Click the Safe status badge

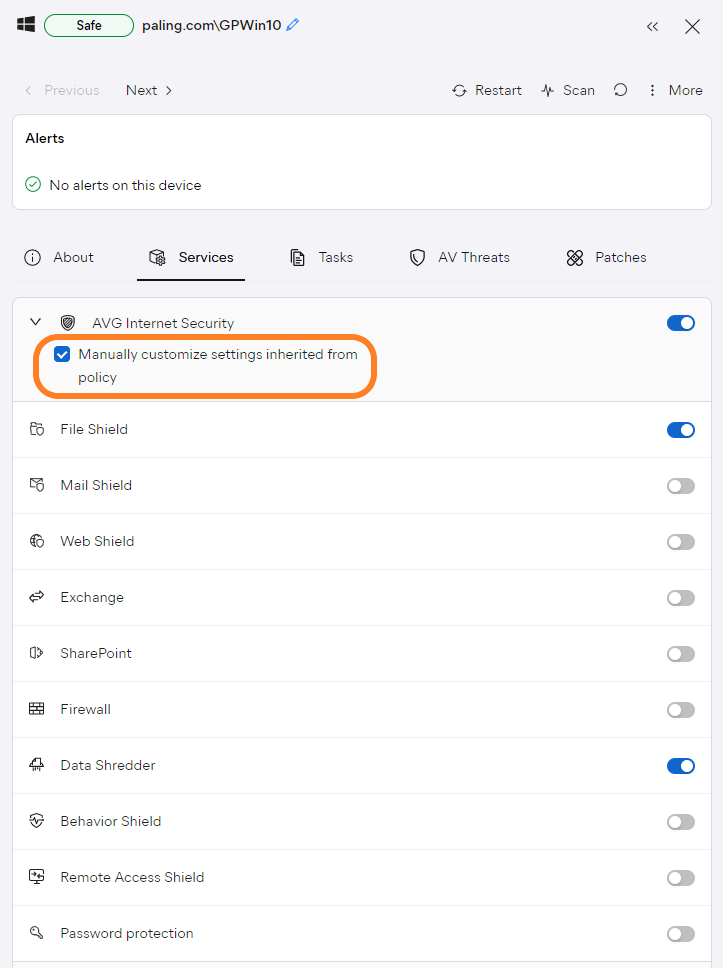[x=89, y=25]
